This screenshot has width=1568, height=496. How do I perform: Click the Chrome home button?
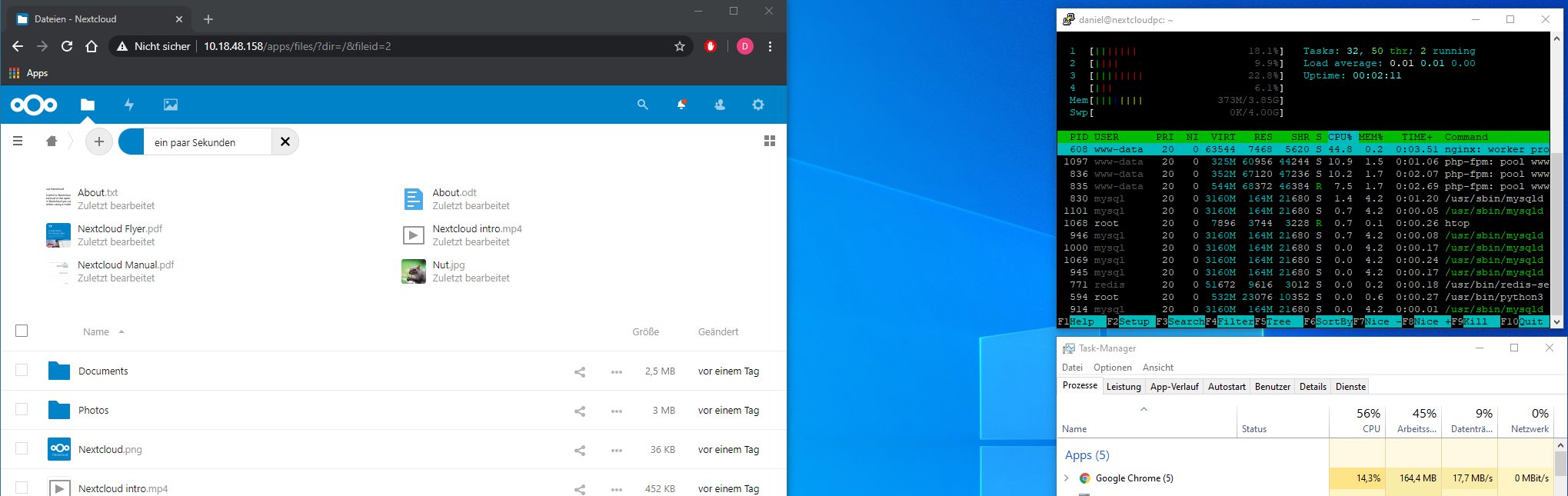[92, 46]
